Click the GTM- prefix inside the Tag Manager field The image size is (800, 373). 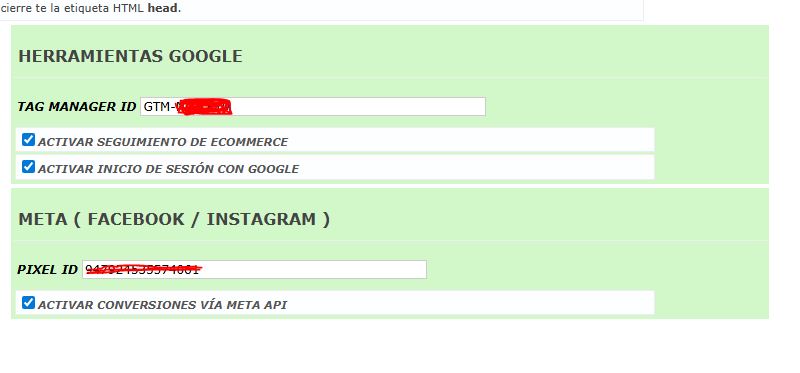point(159,107)
